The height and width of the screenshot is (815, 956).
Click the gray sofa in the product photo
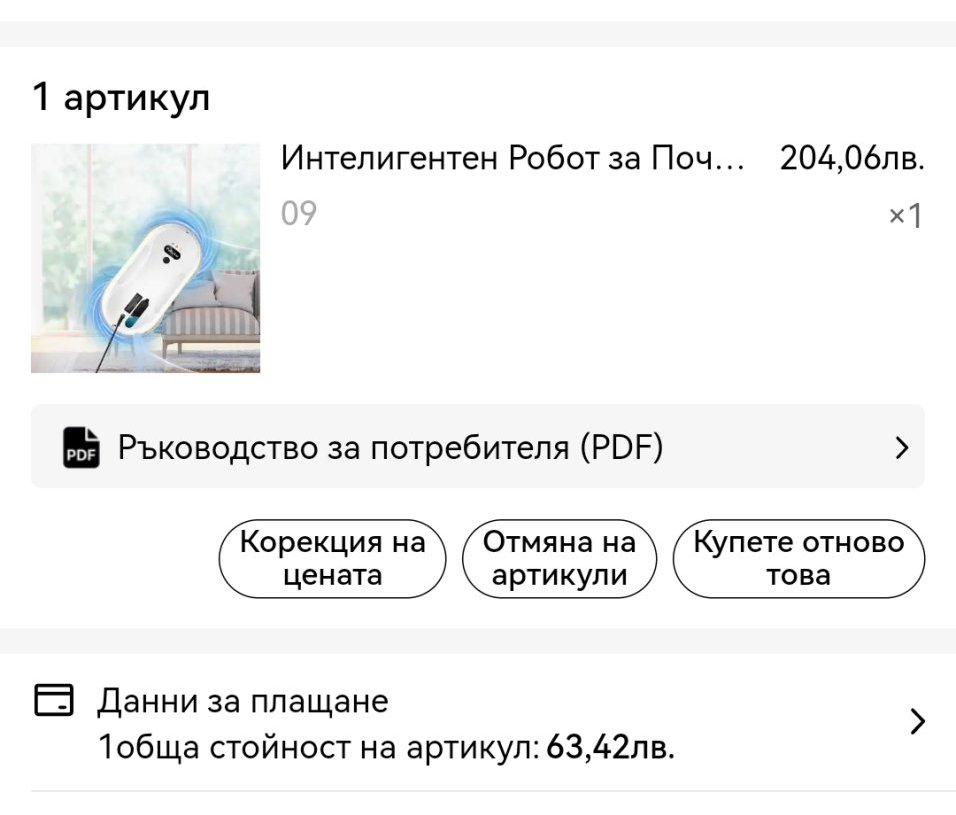(x=215, y=315)
